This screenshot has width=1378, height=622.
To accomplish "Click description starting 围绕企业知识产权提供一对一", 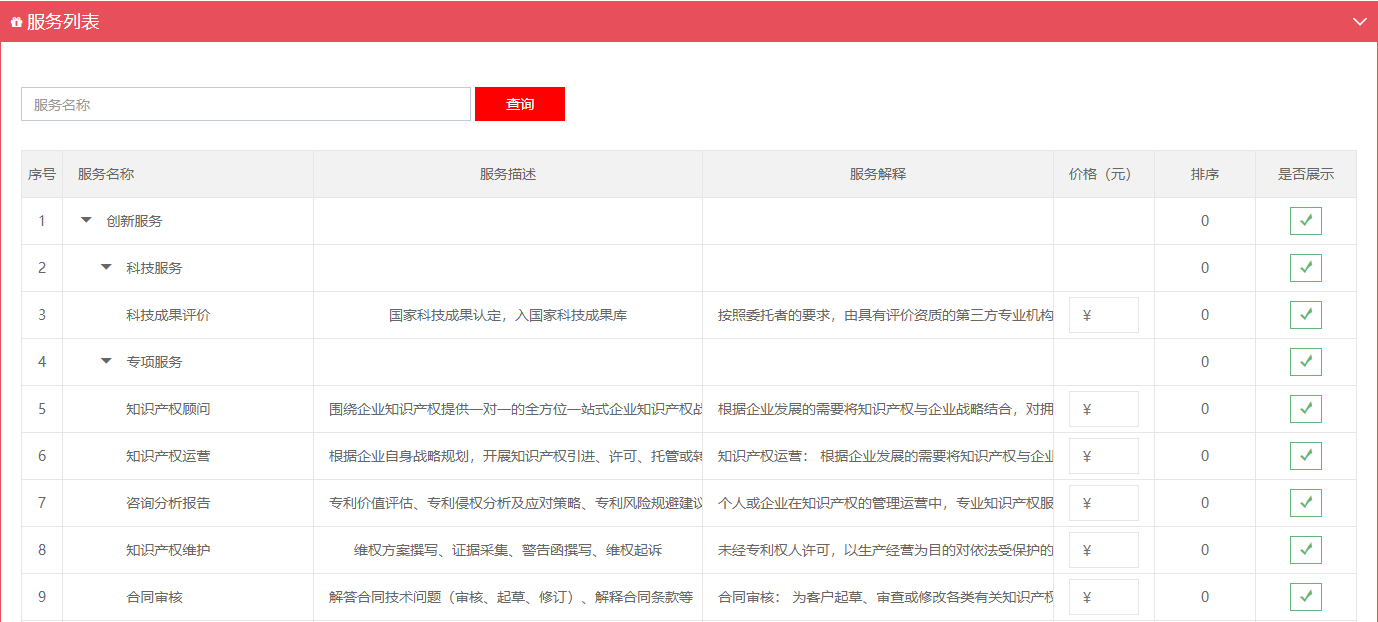I will (515, 409).
